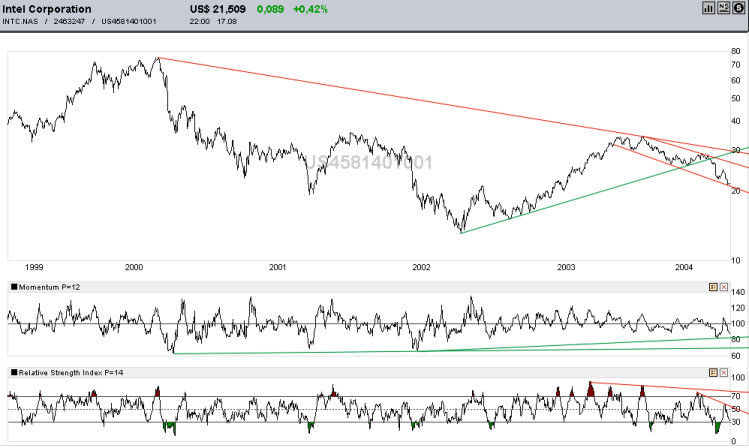The height and width of the screenshot is (448, 749).
Task: Click the date 17.08
Action: [x=227, y=21]
